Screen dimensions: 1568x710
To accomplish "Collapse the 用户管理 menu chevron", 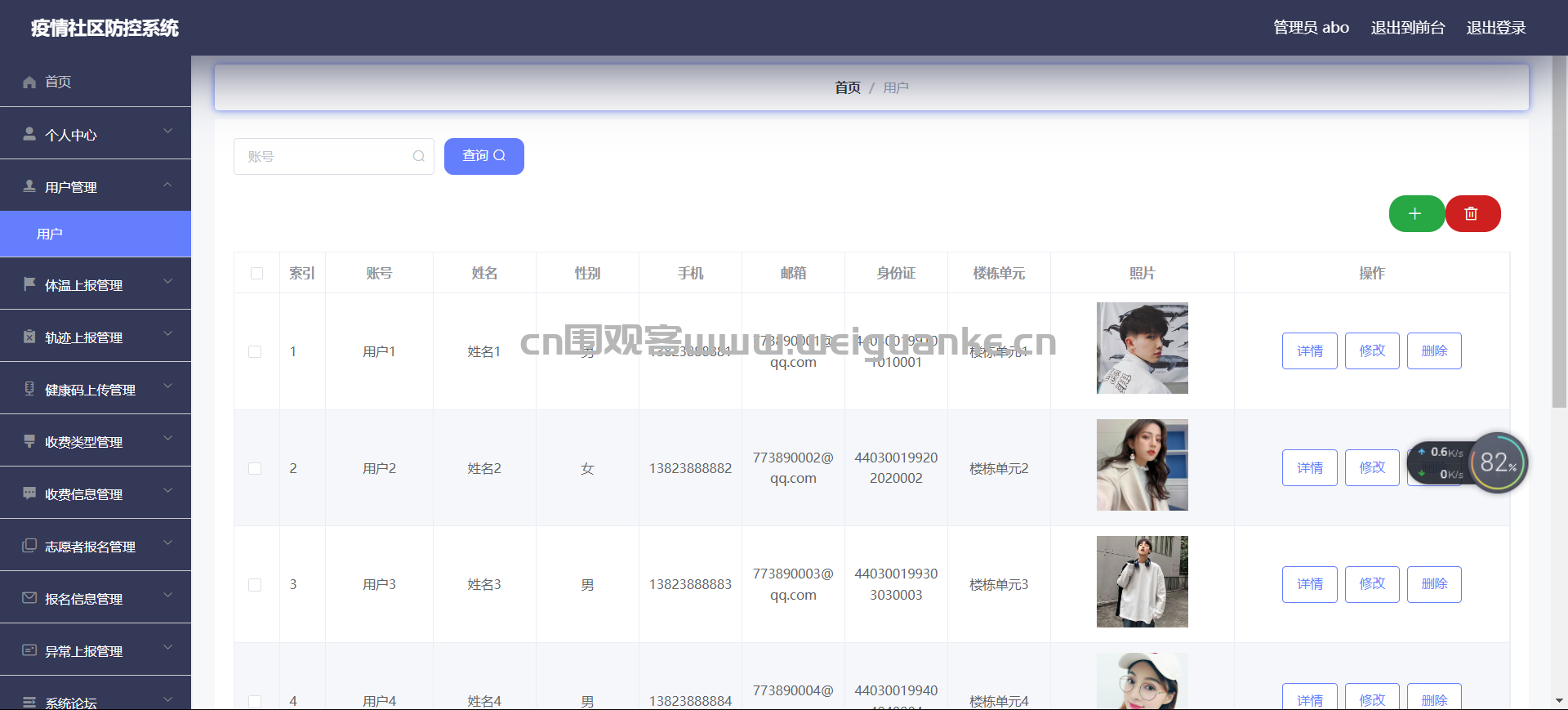I will (x=167, y=185).
